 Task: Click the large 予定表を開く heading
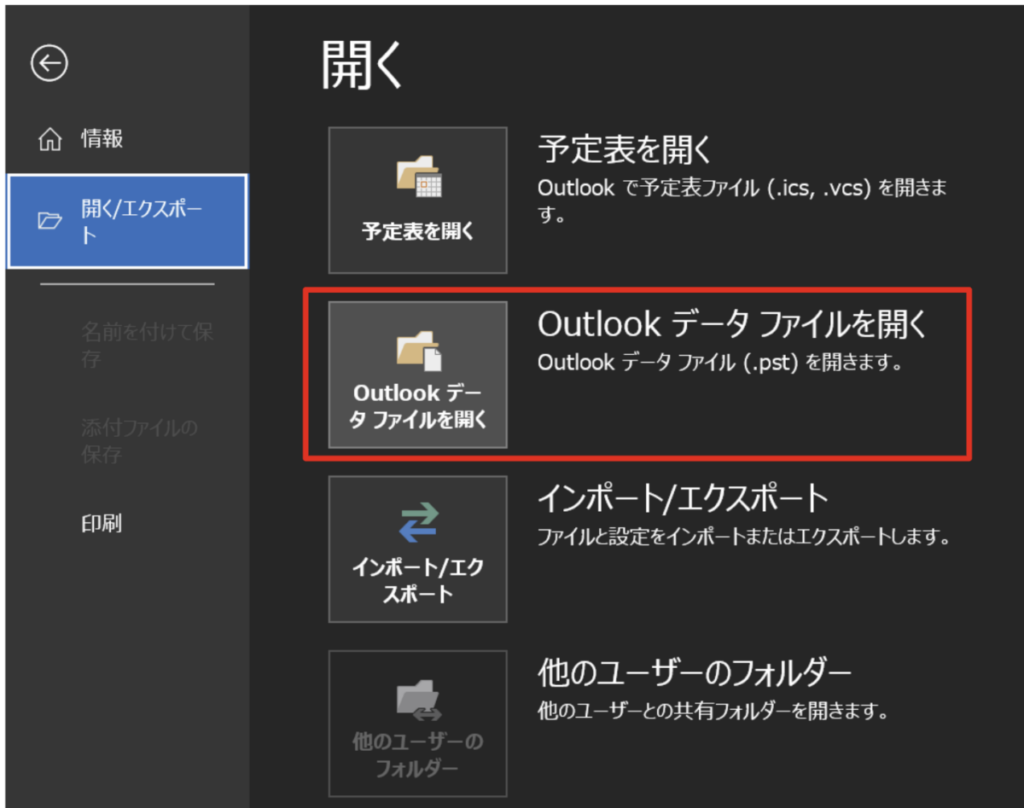(626, 152)
